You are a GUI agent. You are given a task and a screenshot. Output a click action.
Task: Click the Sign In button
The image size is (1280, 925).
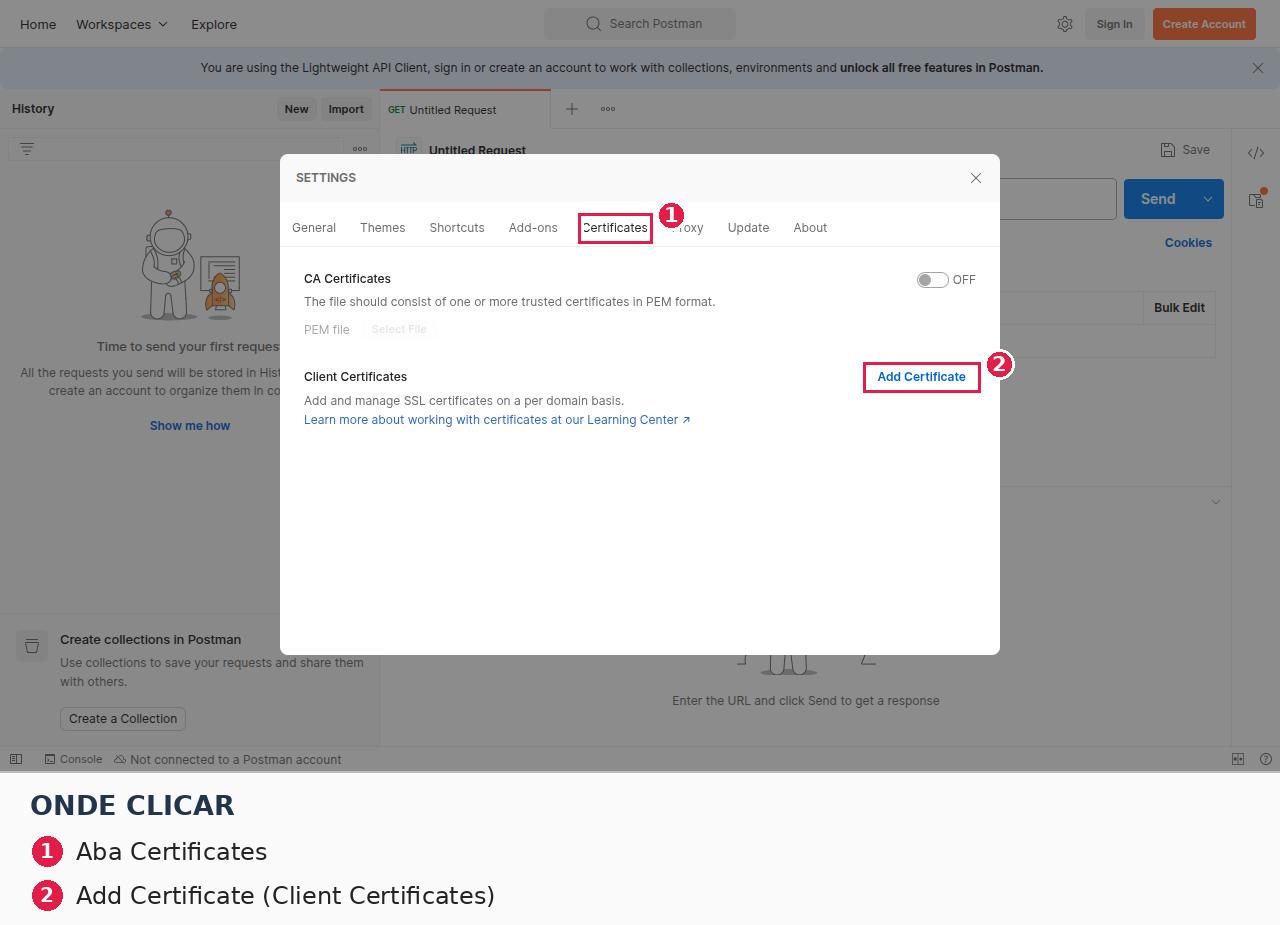point(1115,24)
